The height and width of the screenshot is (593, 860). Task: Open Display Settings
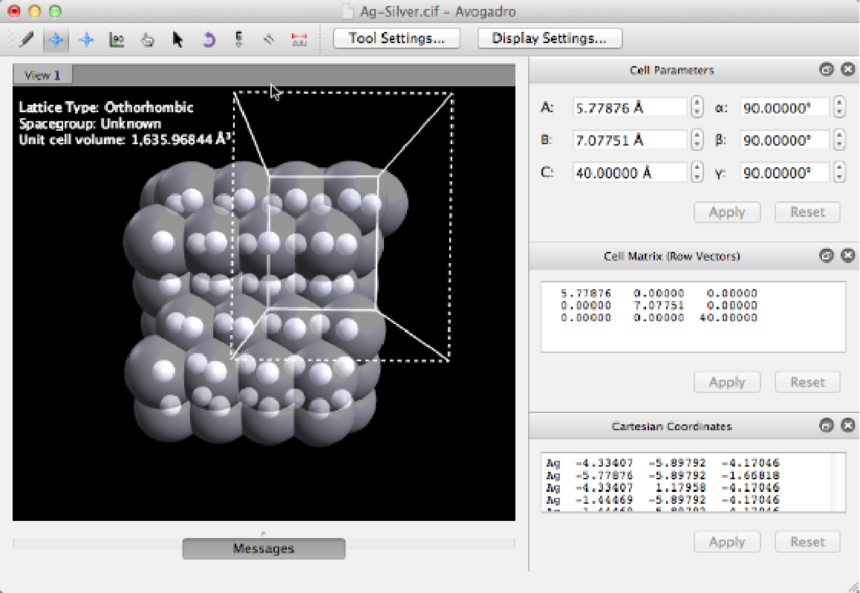[549, 38]
